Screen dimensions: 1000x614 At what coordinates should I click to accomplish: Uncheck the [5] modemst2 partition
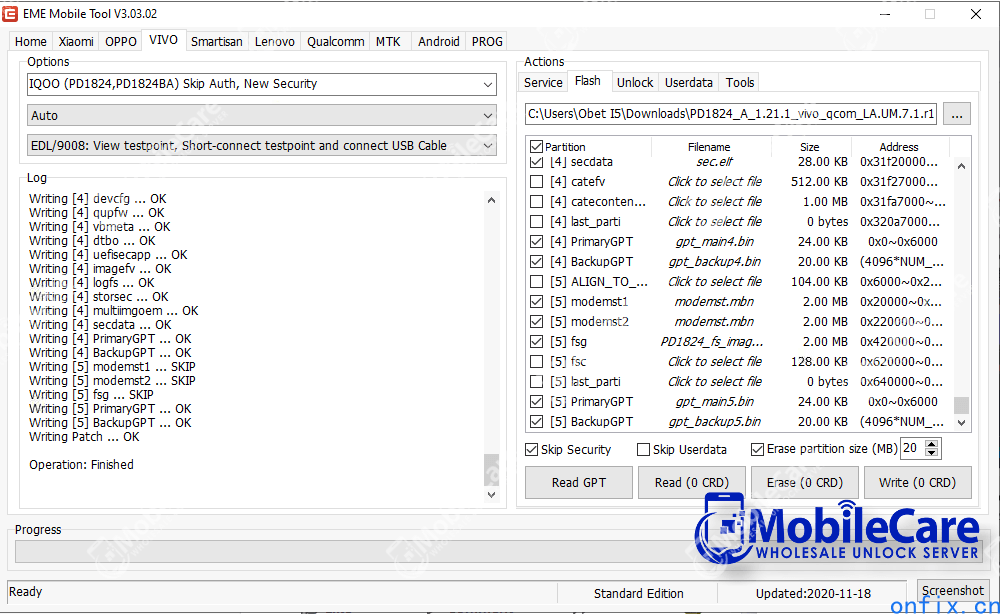[x=536, y=322]
